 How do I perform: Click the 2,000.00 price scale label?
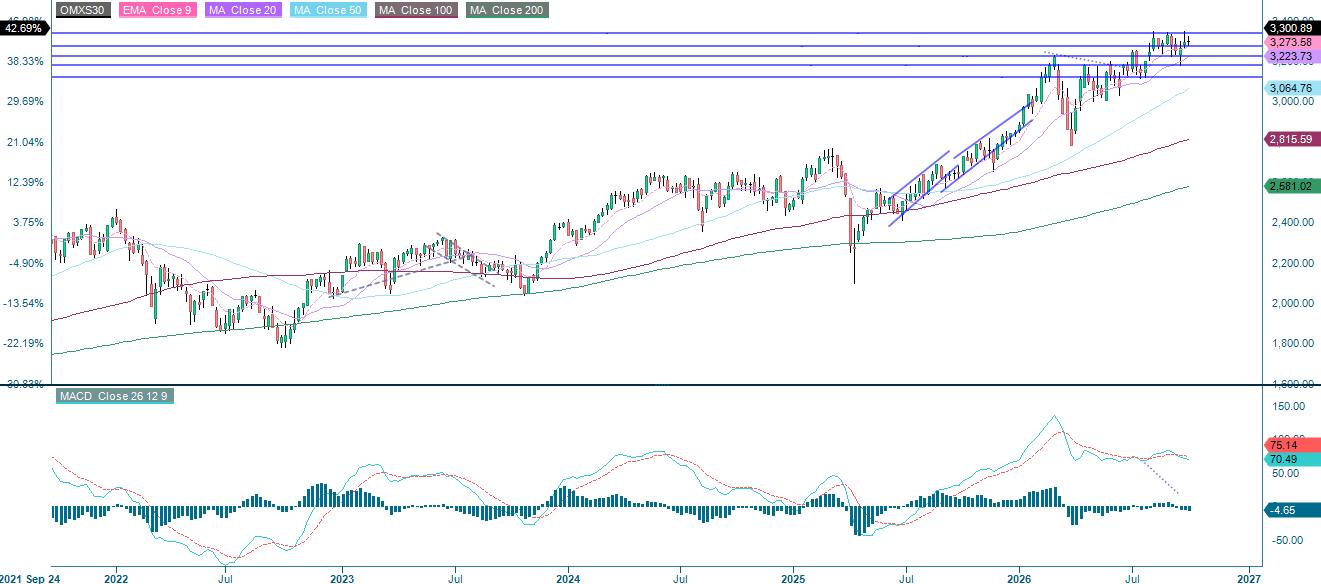(x=1293, y=303)
